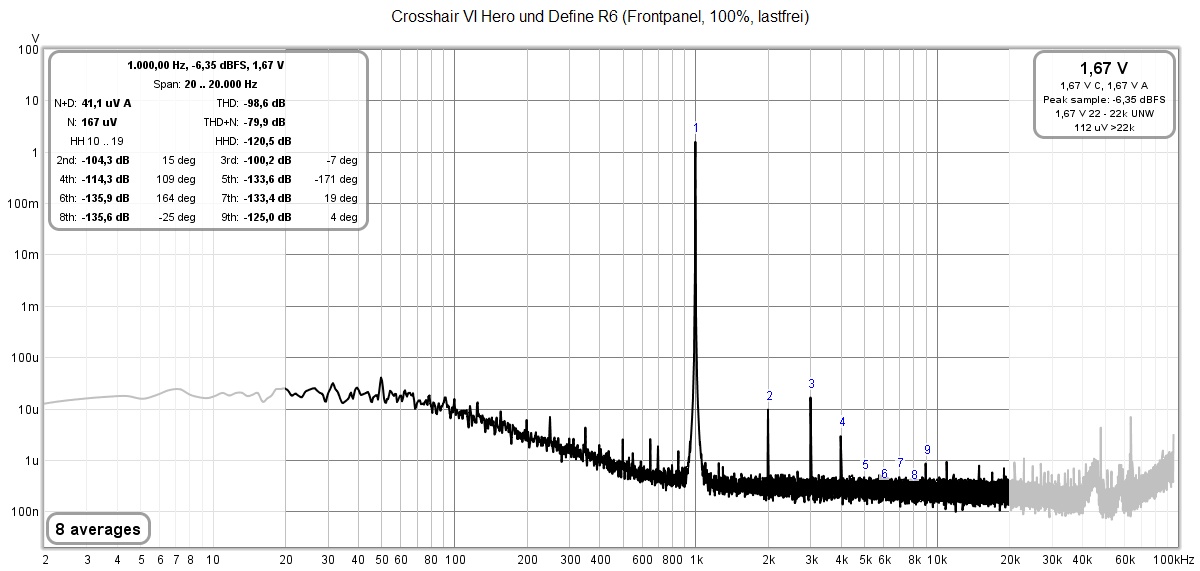1200x571 pixels.
Task: Click the 8th harmonic phase '-25 deg'
Action: pyautogui.click(x=180, y=217)
